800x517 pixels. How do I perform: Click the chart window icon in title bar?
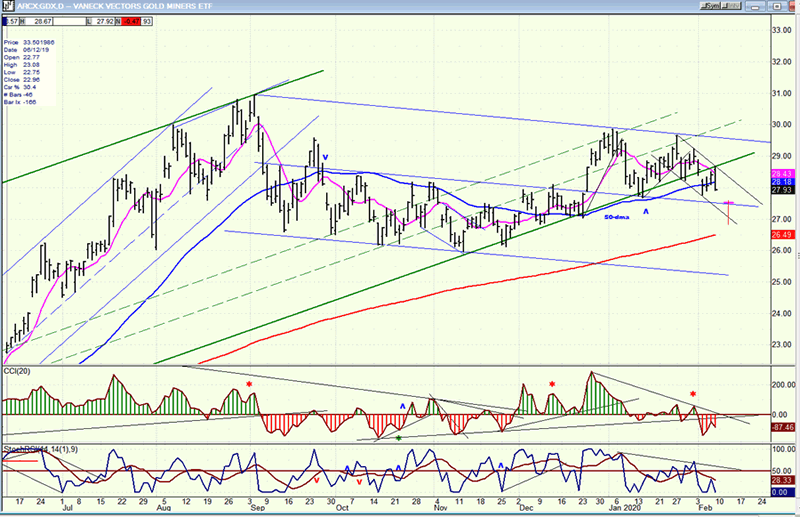coord(8,5)
